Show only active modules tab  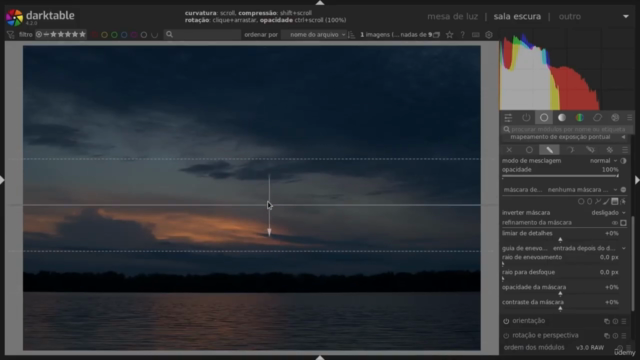tap(526, 118)
